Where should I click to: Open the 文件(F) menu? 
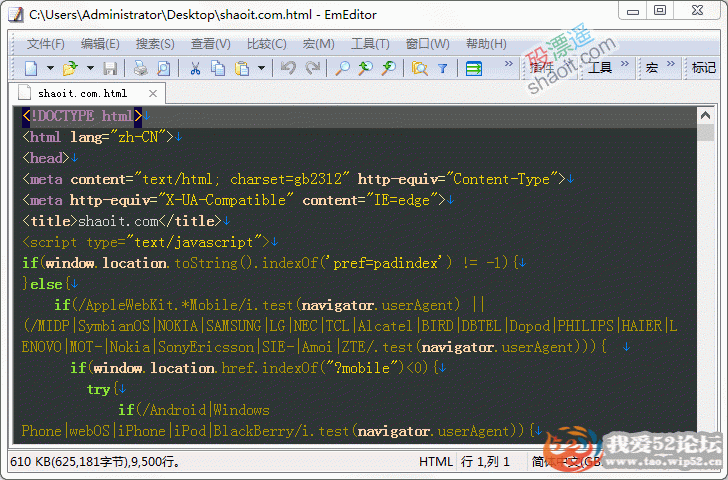[x=46, y=44]
